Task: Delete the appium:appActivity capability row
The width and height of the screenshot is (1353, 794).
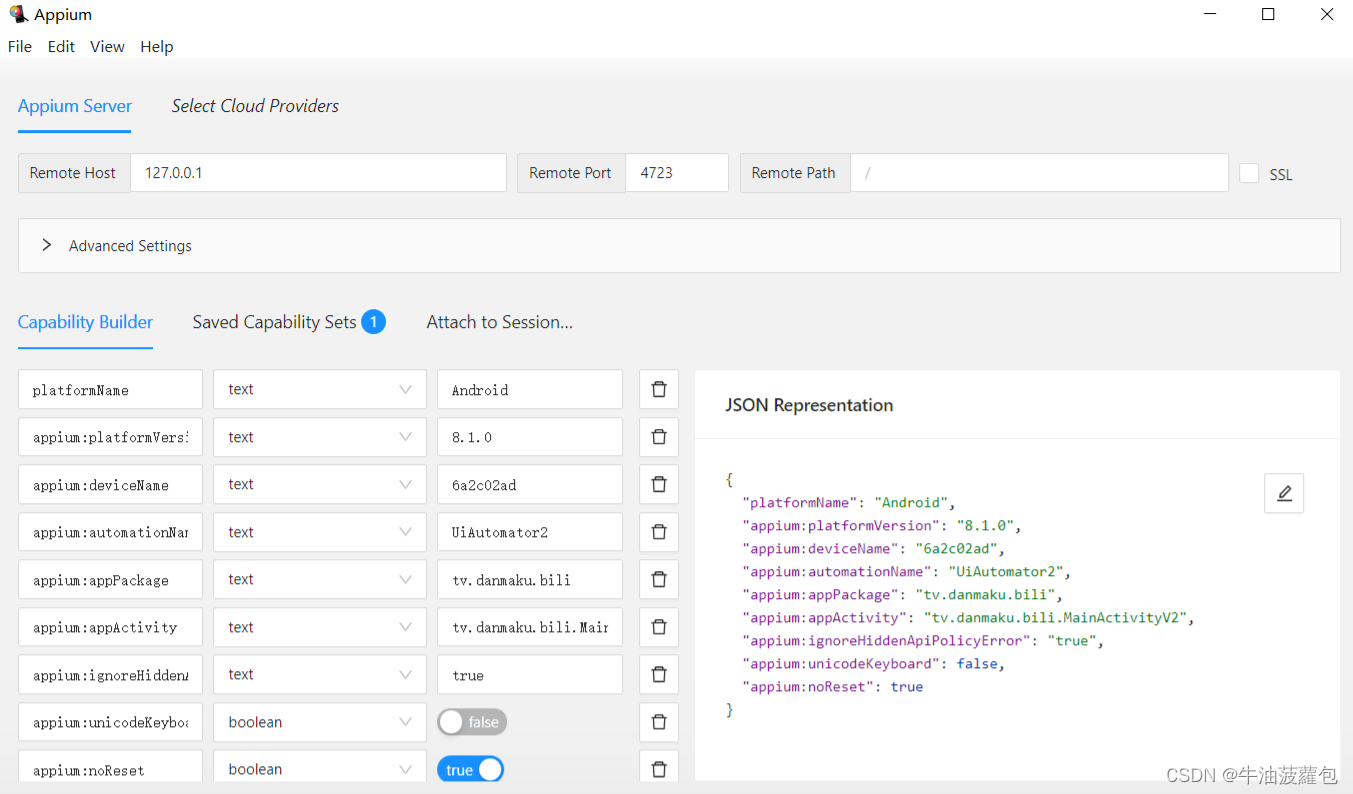Action: [x=659, y=627]
